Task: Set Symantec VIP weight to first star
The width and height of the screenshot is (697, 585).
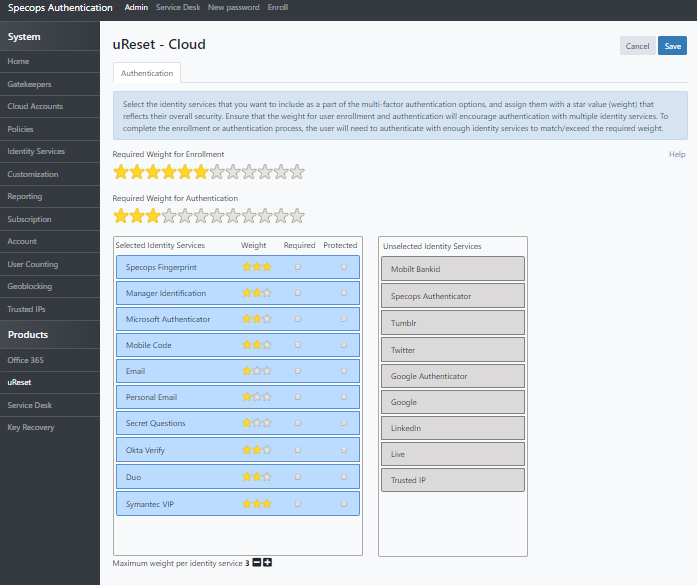Action: pyautogui.click(x=247, y=504)
